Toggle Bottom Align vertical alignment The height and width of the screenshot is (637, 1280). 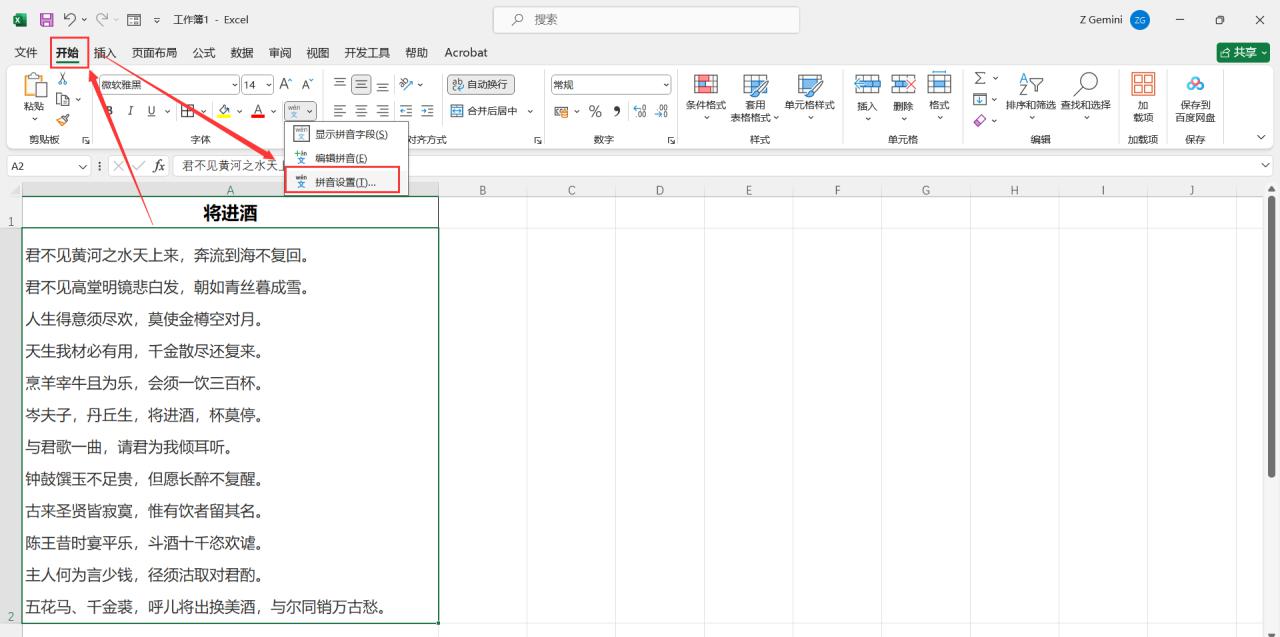(x=383, y=85)
